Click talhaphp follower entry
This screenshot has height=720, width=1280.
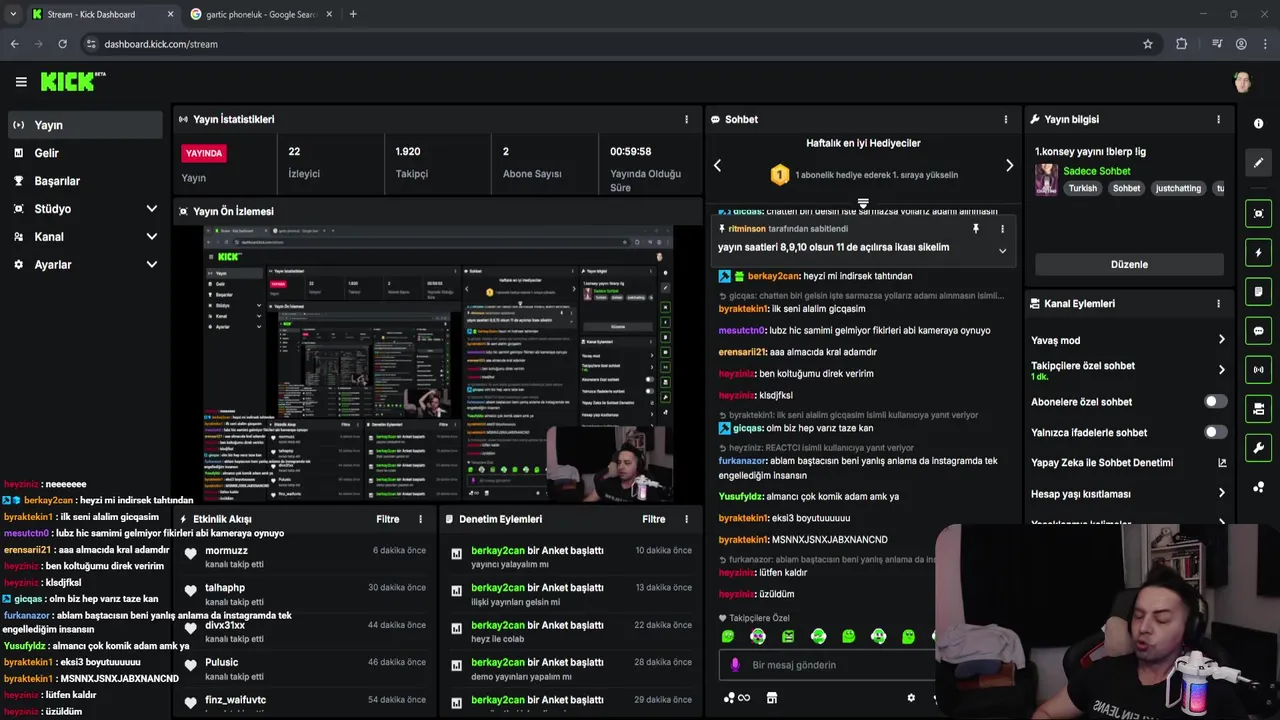pos(224,588)
